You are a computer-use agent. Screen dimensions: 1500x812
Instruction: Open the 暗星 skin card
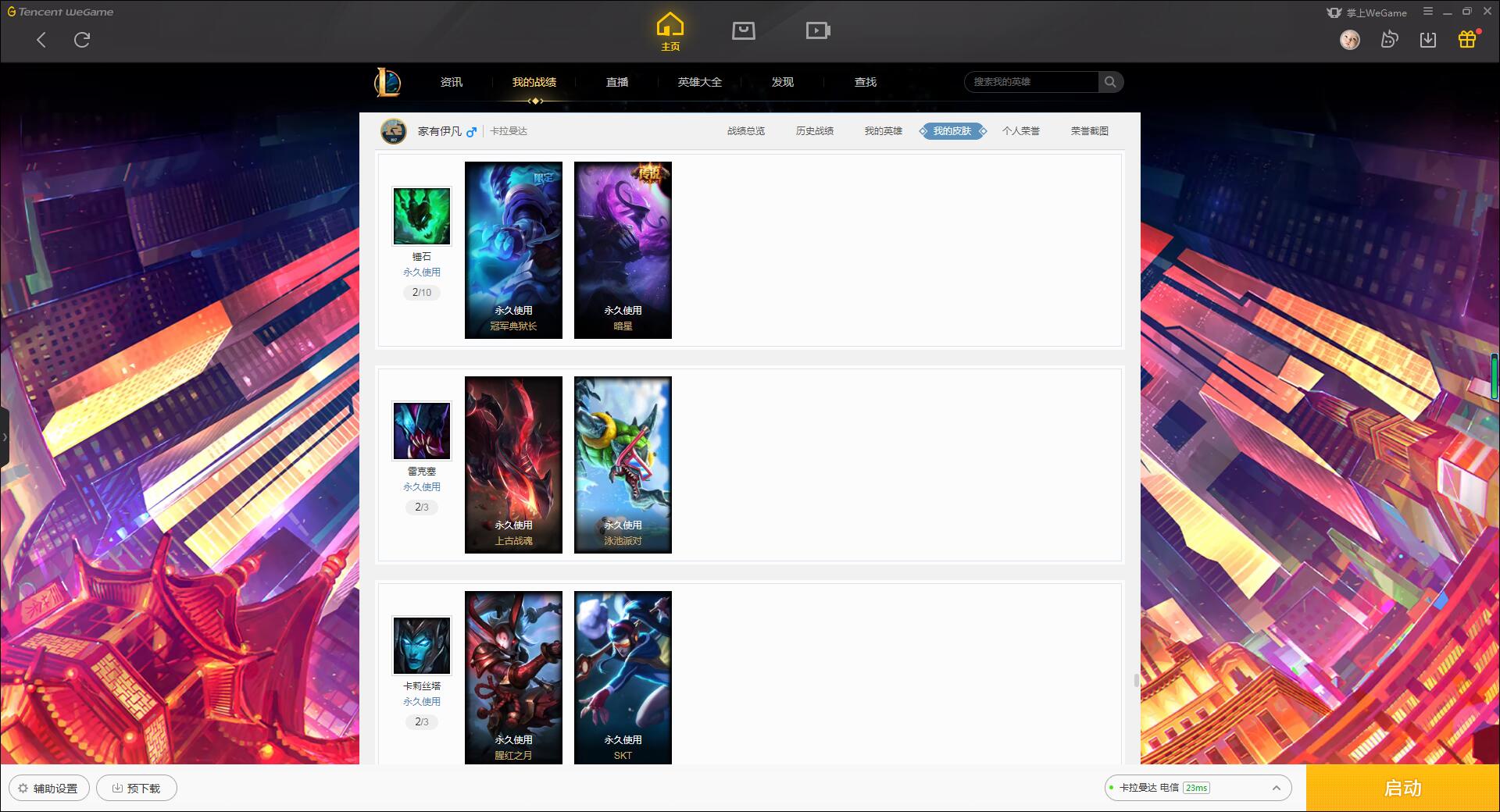point(623,250)
